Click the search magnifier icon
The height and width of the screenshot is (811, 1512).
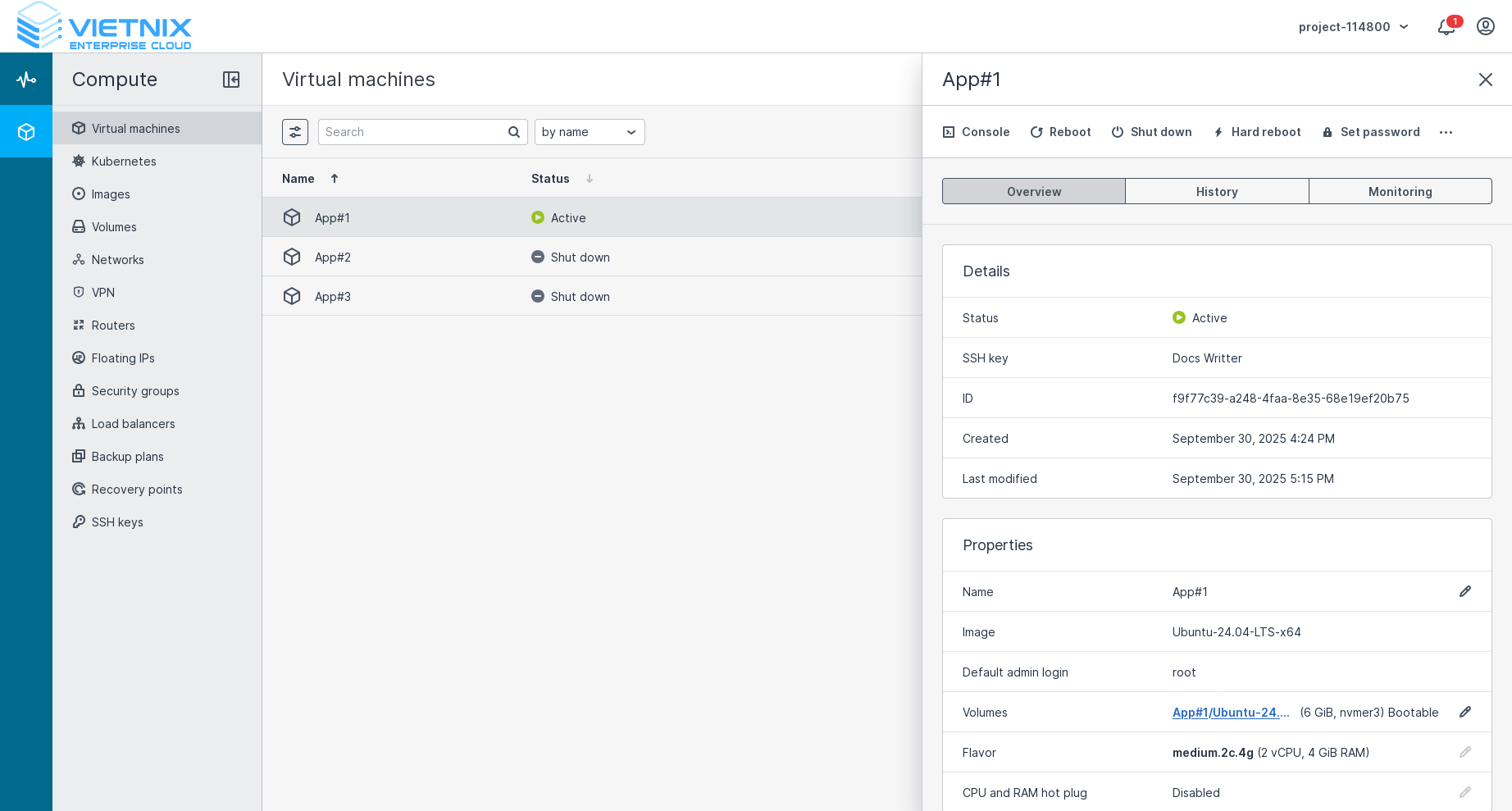pyautogui.click(x=514, y=132)
